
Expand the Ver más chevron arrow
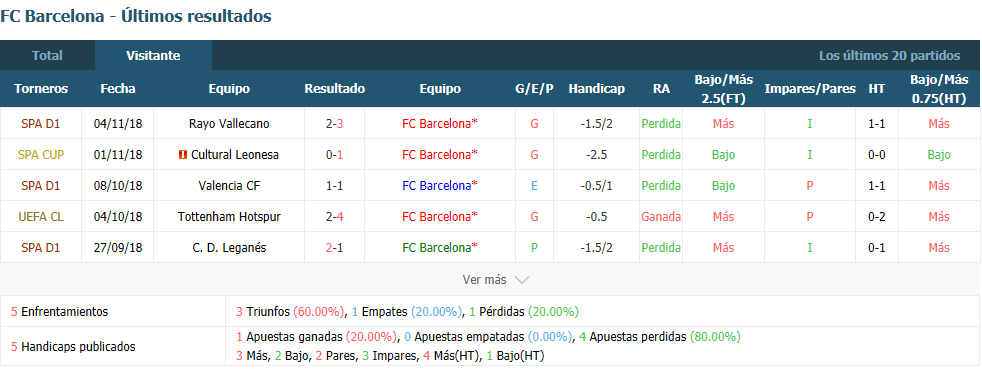[522, 280]
